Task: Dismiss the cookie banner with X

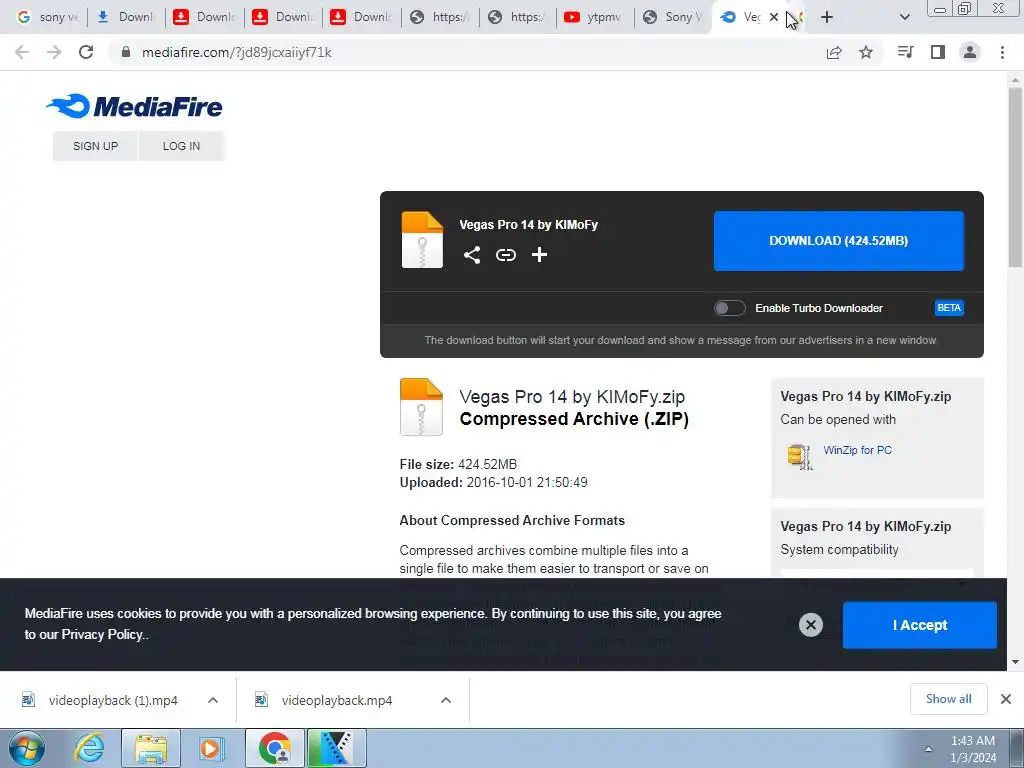Action: point(810,625)
